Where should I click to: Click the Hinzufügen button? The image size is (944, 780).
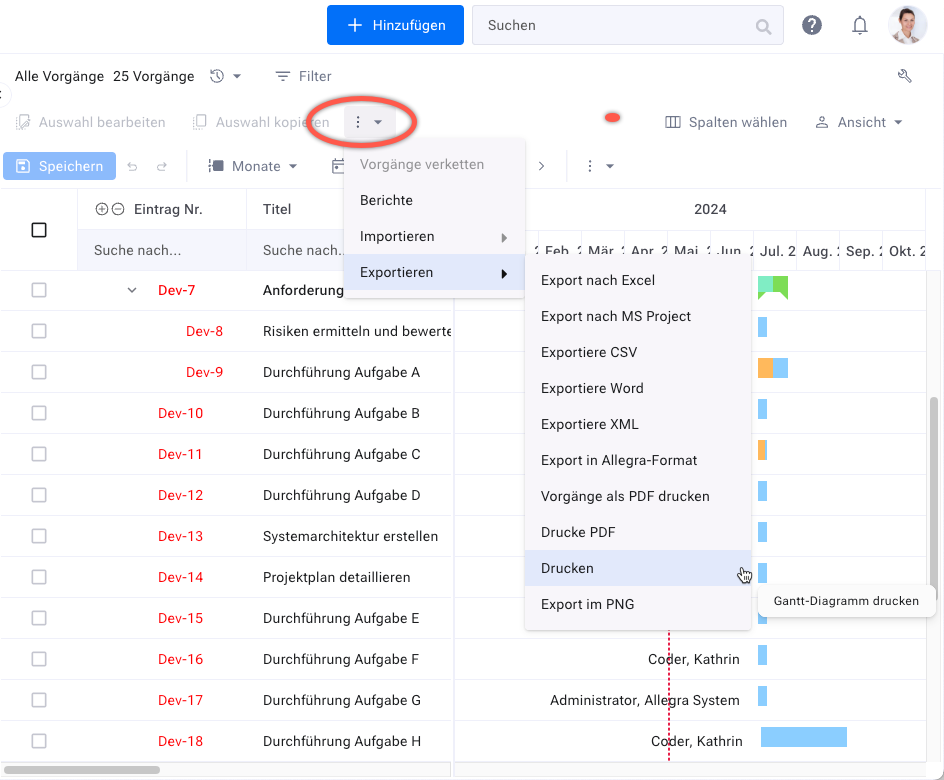pos(395,26)
